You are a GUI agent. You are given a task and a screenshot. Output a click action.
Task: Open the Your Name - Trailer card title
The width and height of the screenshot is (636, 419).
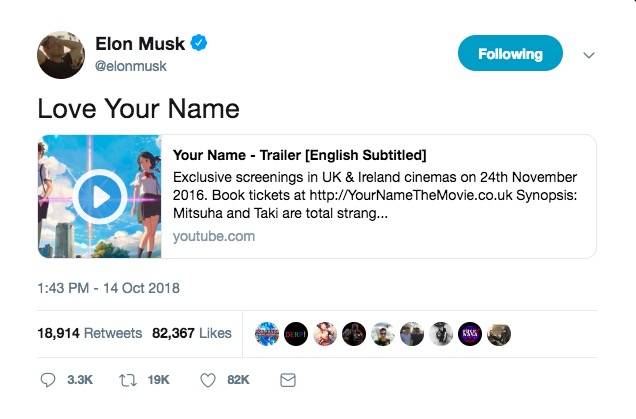[x=300, y=155]
